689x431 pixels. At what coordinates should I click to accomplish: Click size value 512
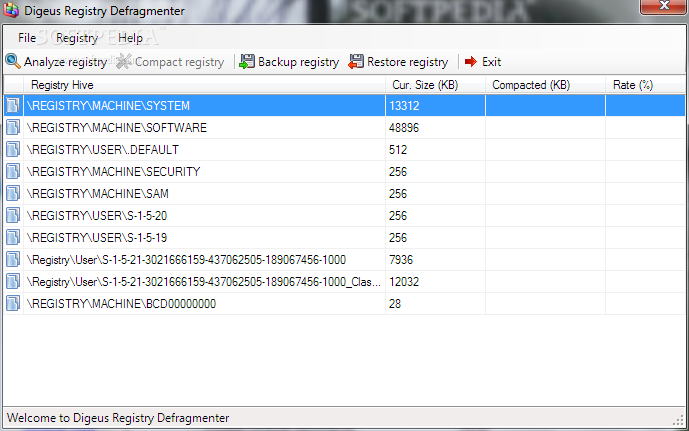click(398, 149)
